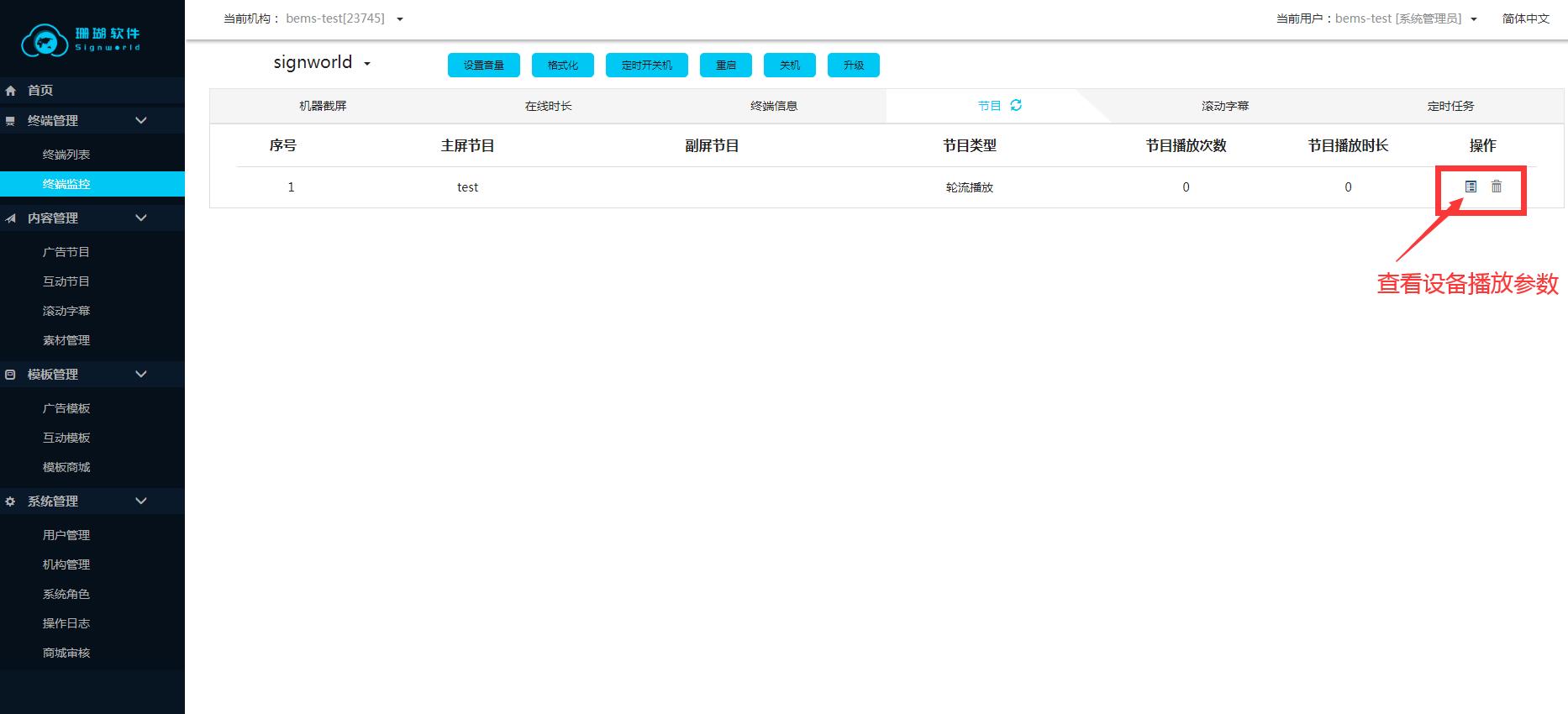Switch to the 定时任务 tab
This screenshot has height=714, width=1568.
(x=1450, y=106)
